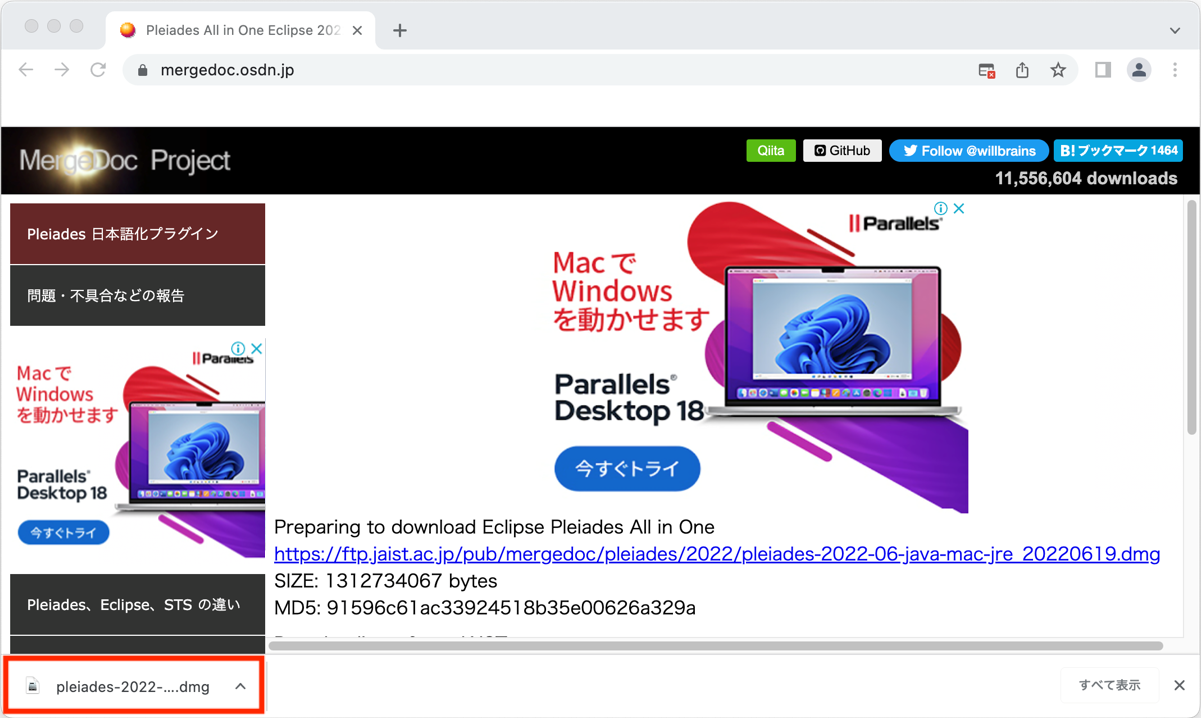Click the address bar showing mergedoc.osdn.jp

point(550,70)
